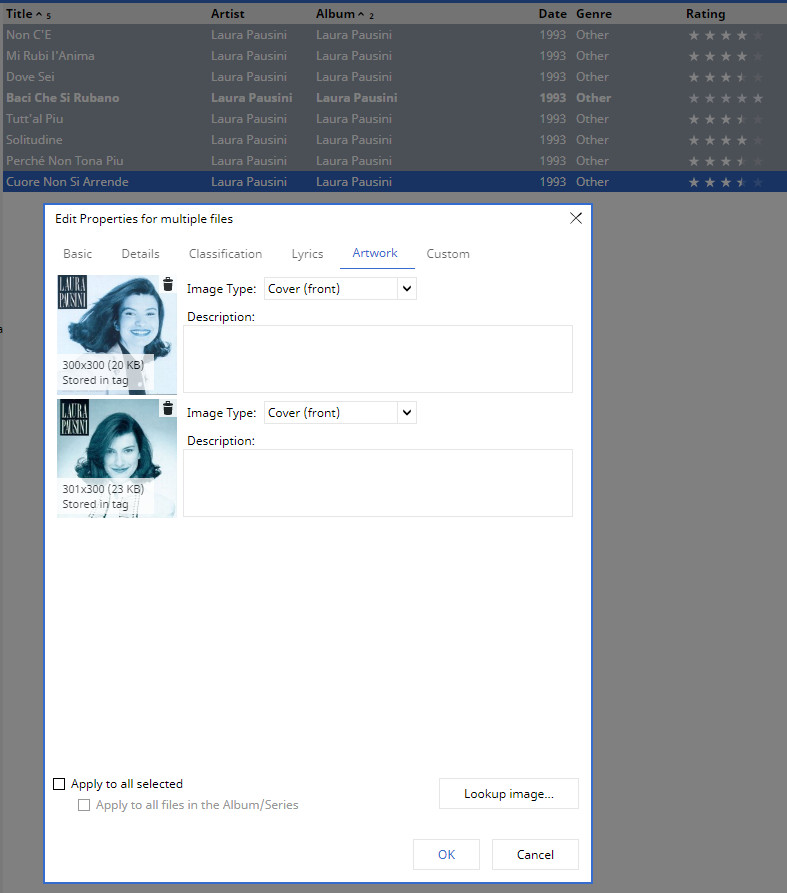Delete the first 300x300 artwork via trash icon

167,285
